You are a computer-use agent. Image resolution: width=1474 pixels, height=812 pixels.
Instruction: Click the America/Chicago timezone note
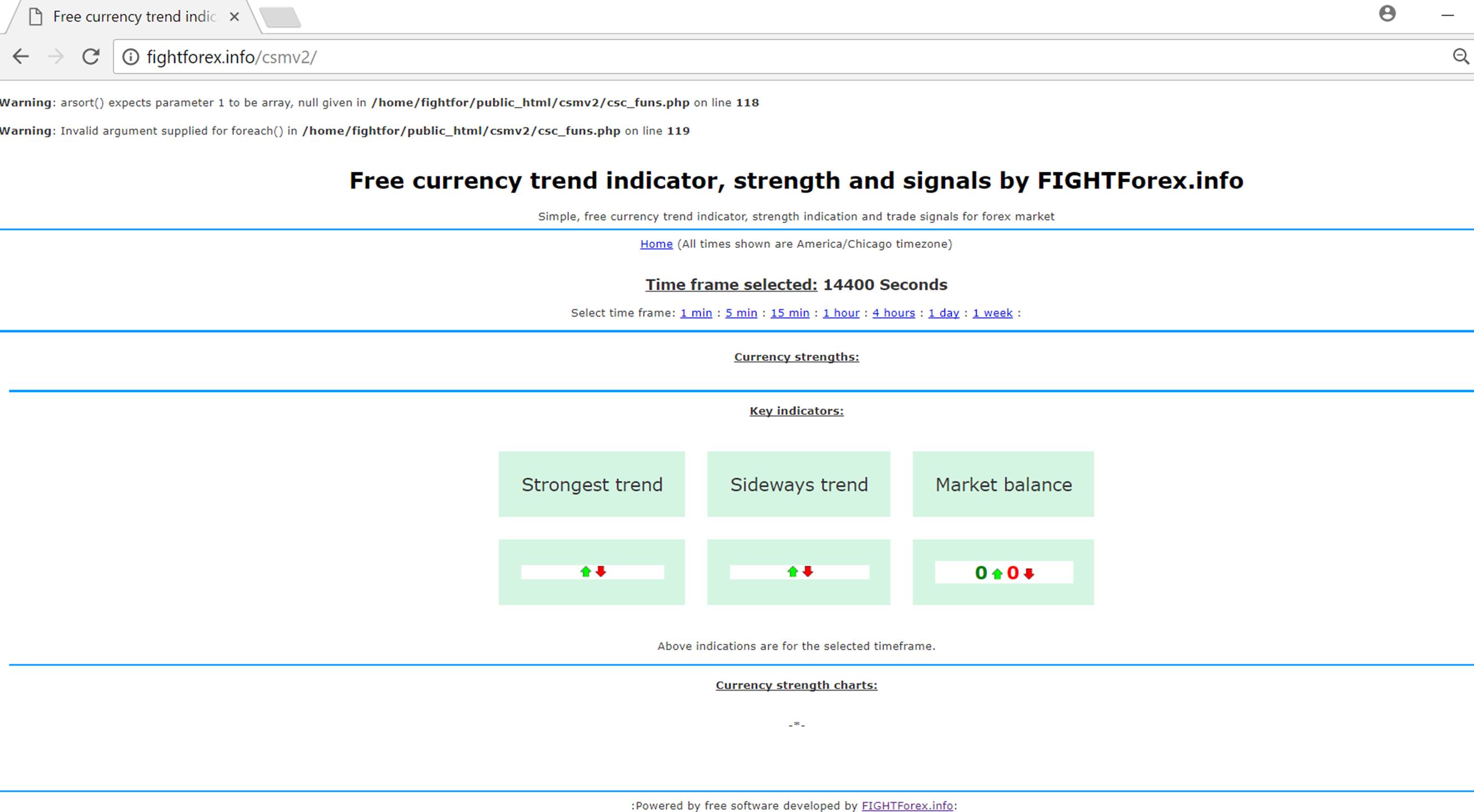(x=815, y=244)
